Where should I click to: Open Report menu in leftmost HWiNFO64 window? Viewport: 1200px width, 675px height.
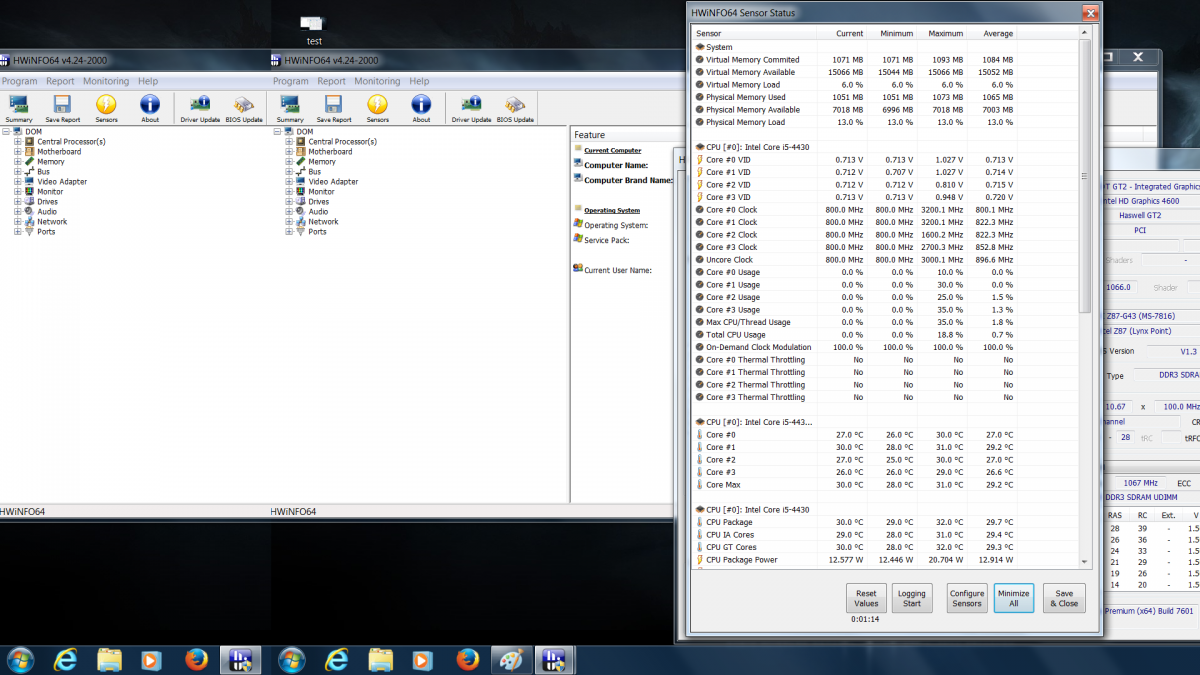[60, 81]
